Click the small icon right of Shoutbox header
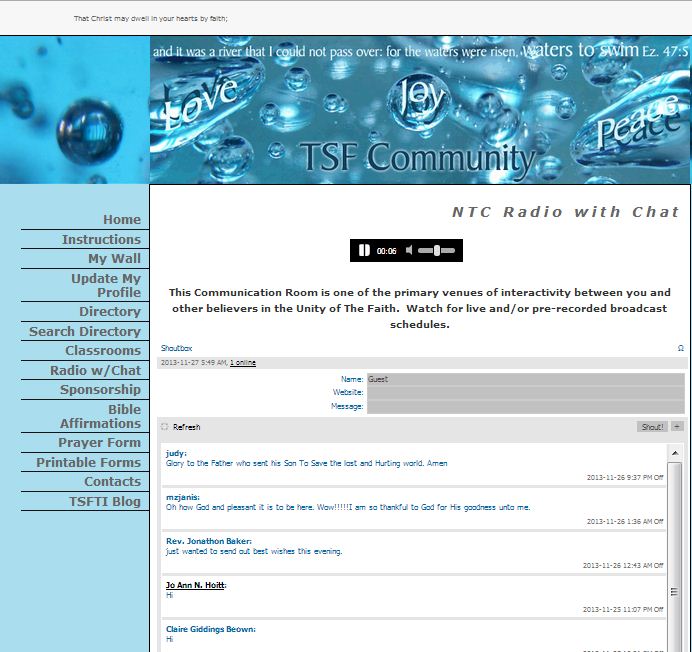This screenshot has height=652, width=692. point(681,348)
